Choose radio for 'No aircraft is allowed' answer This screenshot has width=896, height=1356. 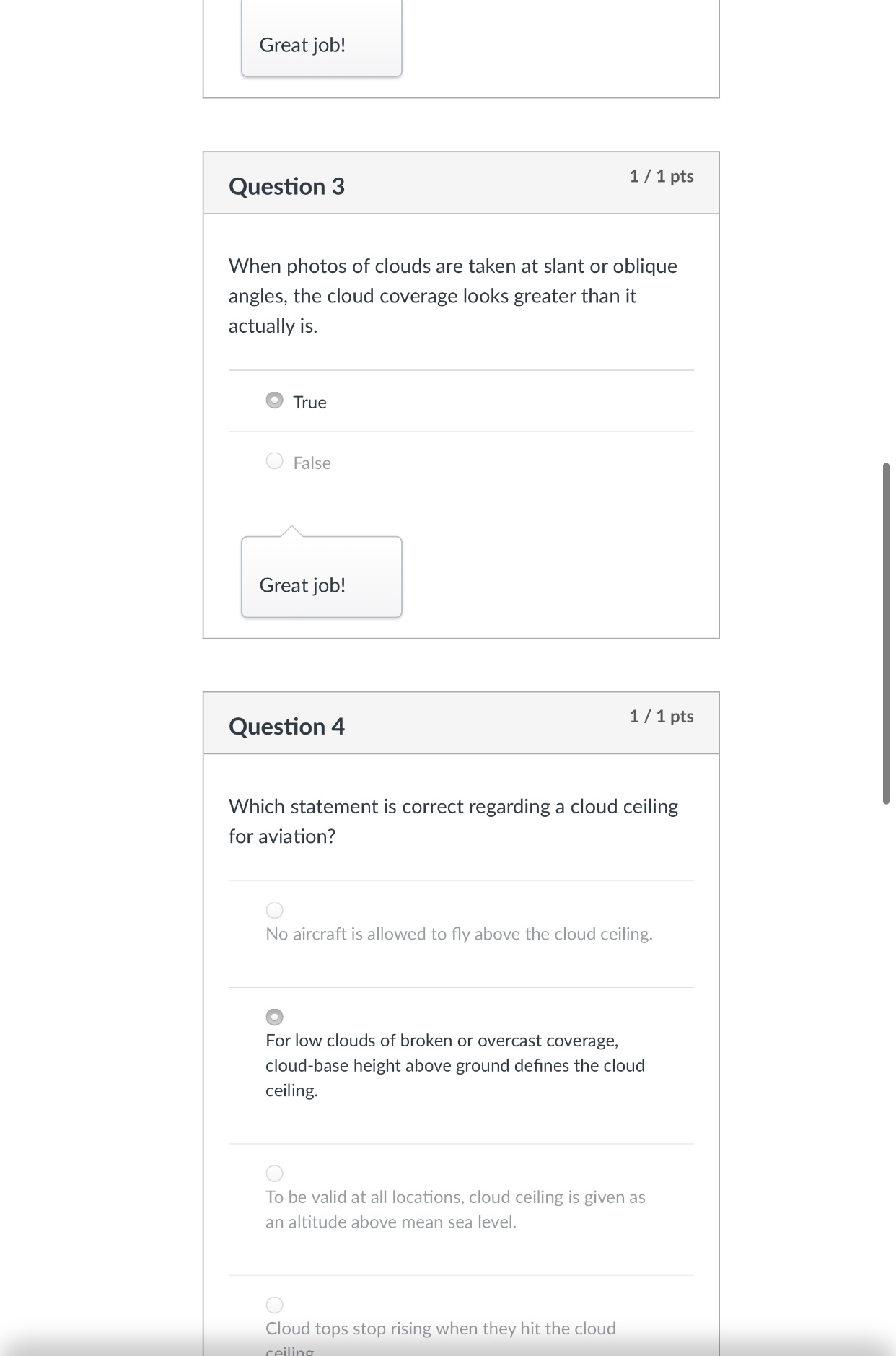tap(274, 910)
